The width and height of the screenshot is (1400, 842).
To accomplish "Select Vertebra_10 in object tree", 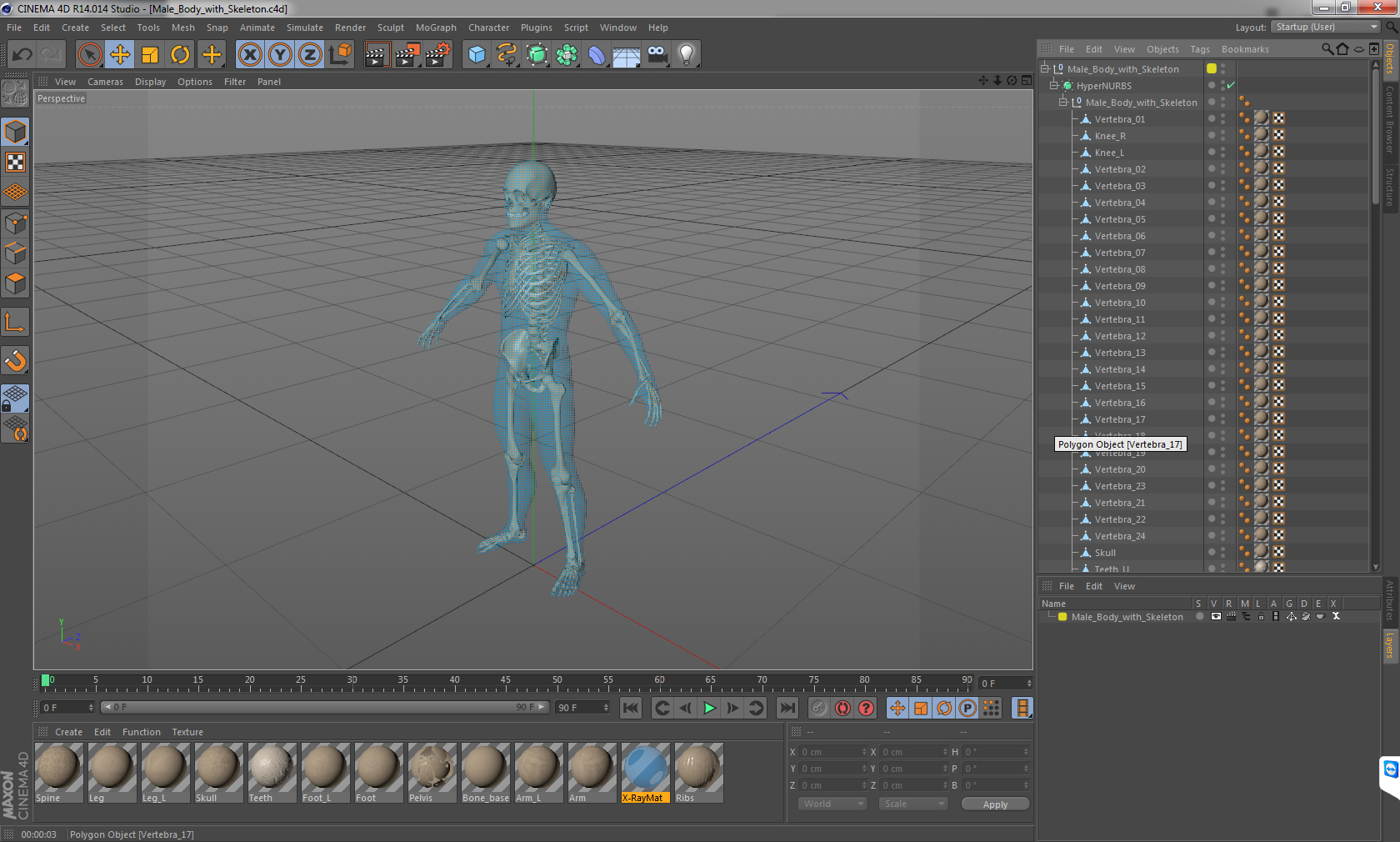I will (1120, 303).
